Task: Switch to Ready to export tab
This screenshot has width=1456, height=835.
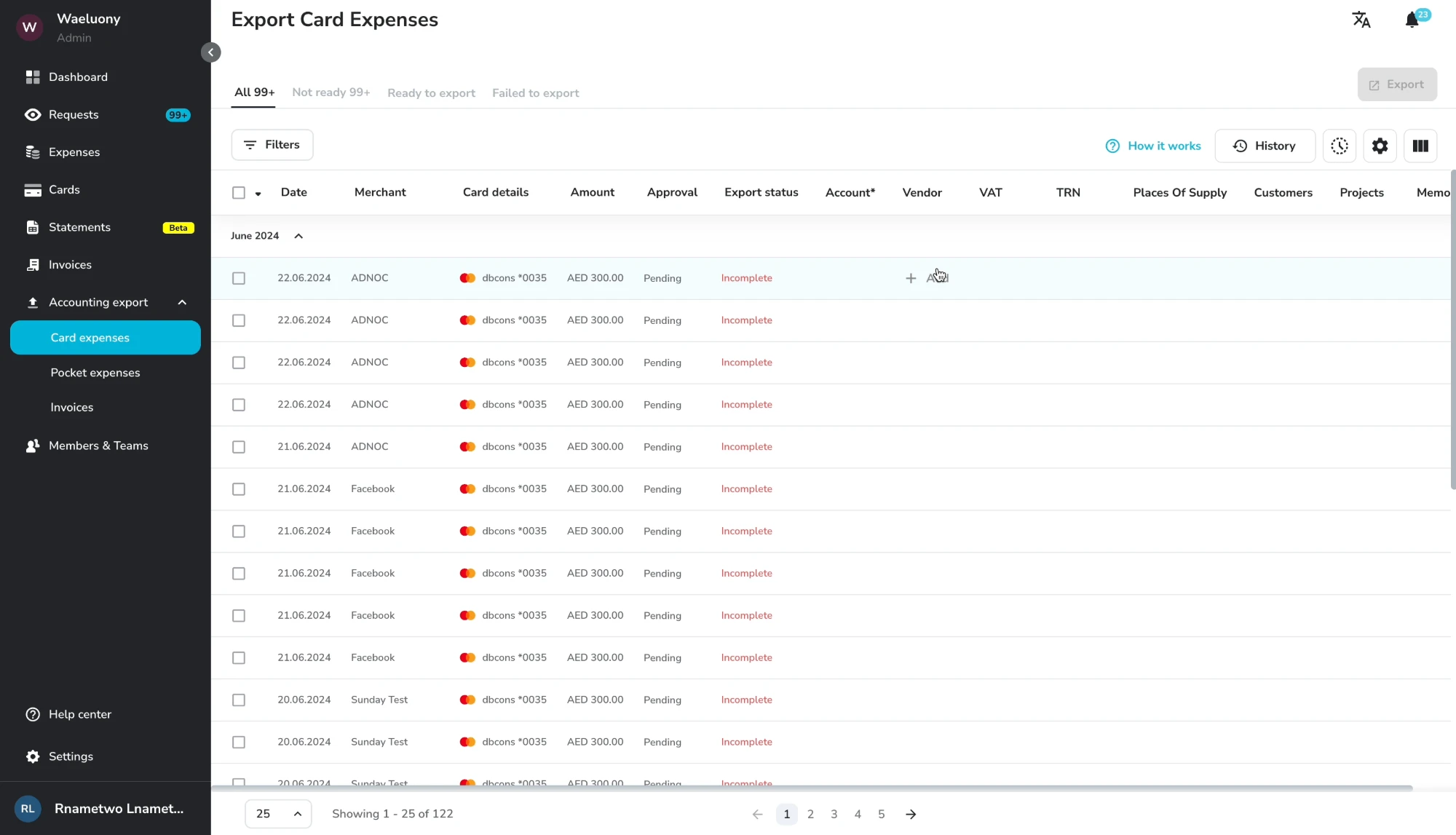Action: coord(431,93)
